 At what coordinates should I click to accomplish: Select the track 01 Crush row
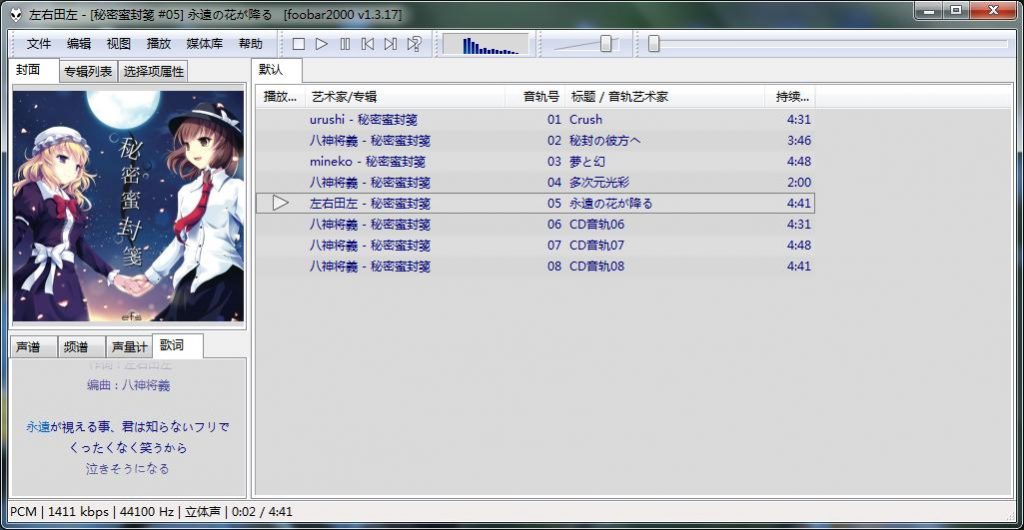(x=535, y=119)
